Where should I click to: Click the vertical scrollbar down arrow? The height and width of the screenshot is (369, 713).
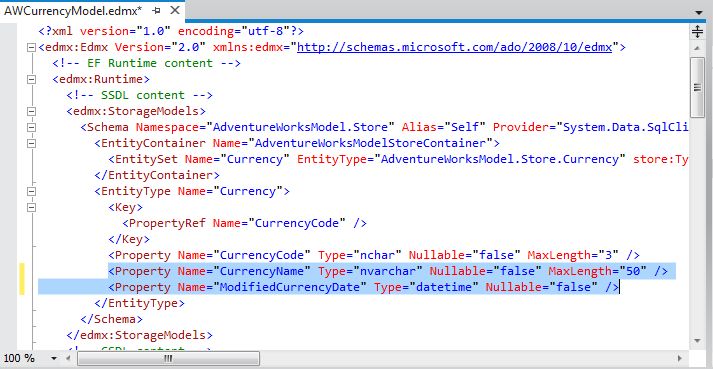697,341
